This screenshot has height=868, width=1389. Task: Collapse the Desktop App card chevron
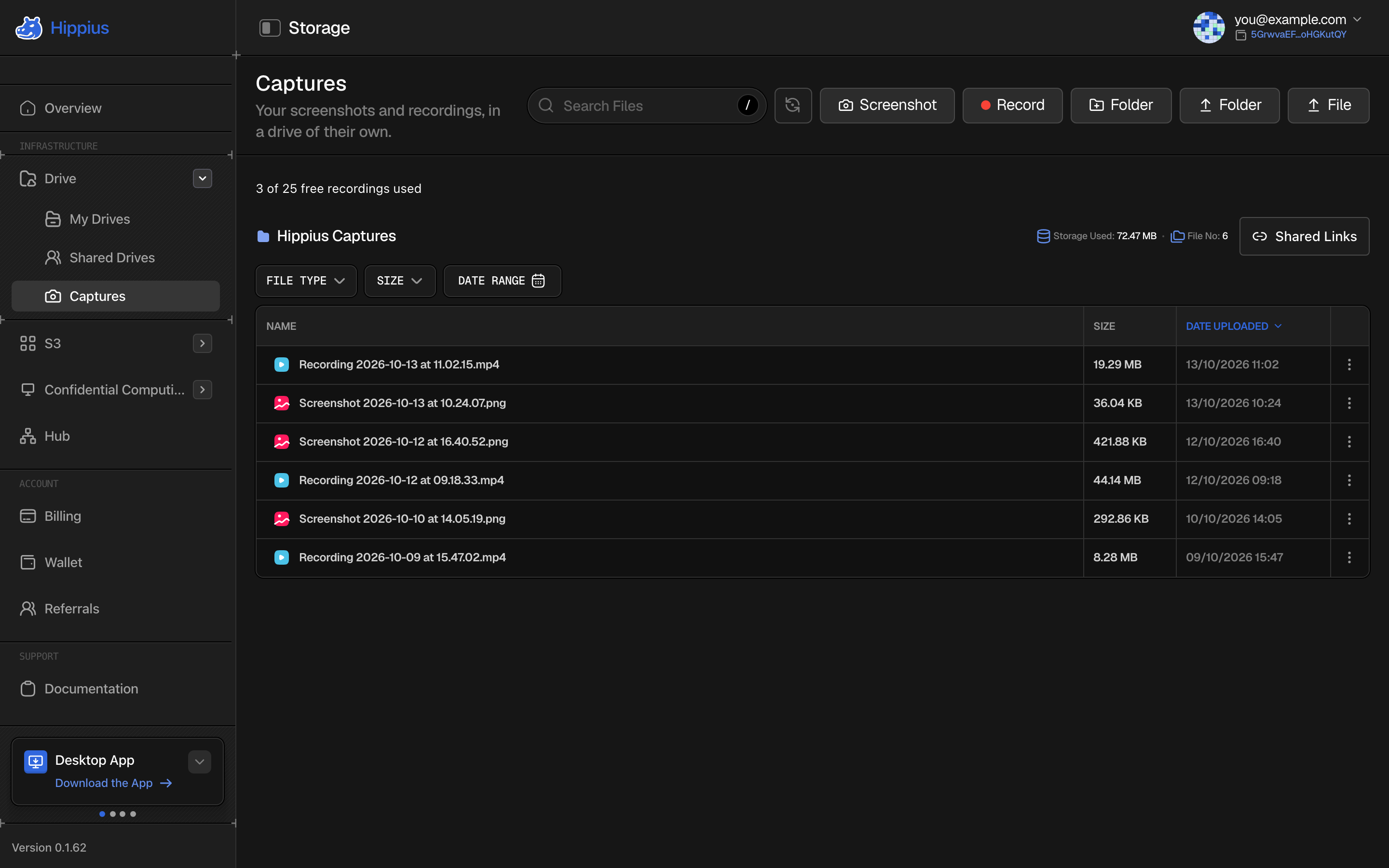[x=199, y=762]
